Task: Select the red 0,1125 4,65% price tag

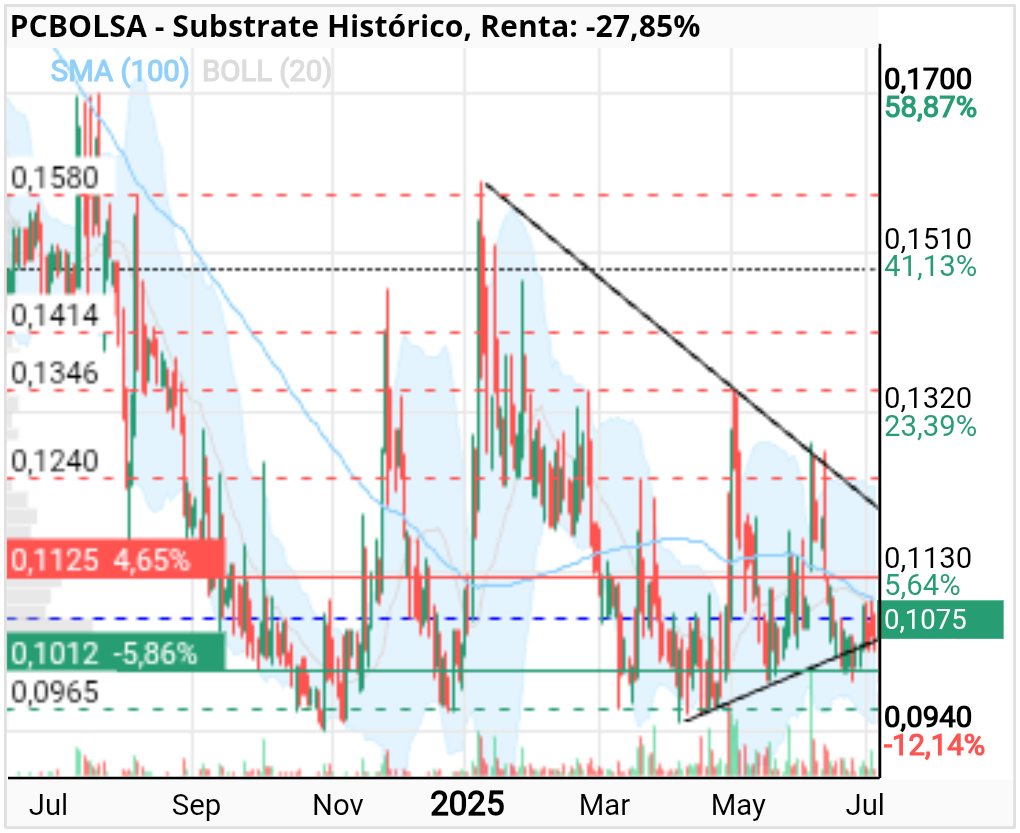Action: click(116, 559)
